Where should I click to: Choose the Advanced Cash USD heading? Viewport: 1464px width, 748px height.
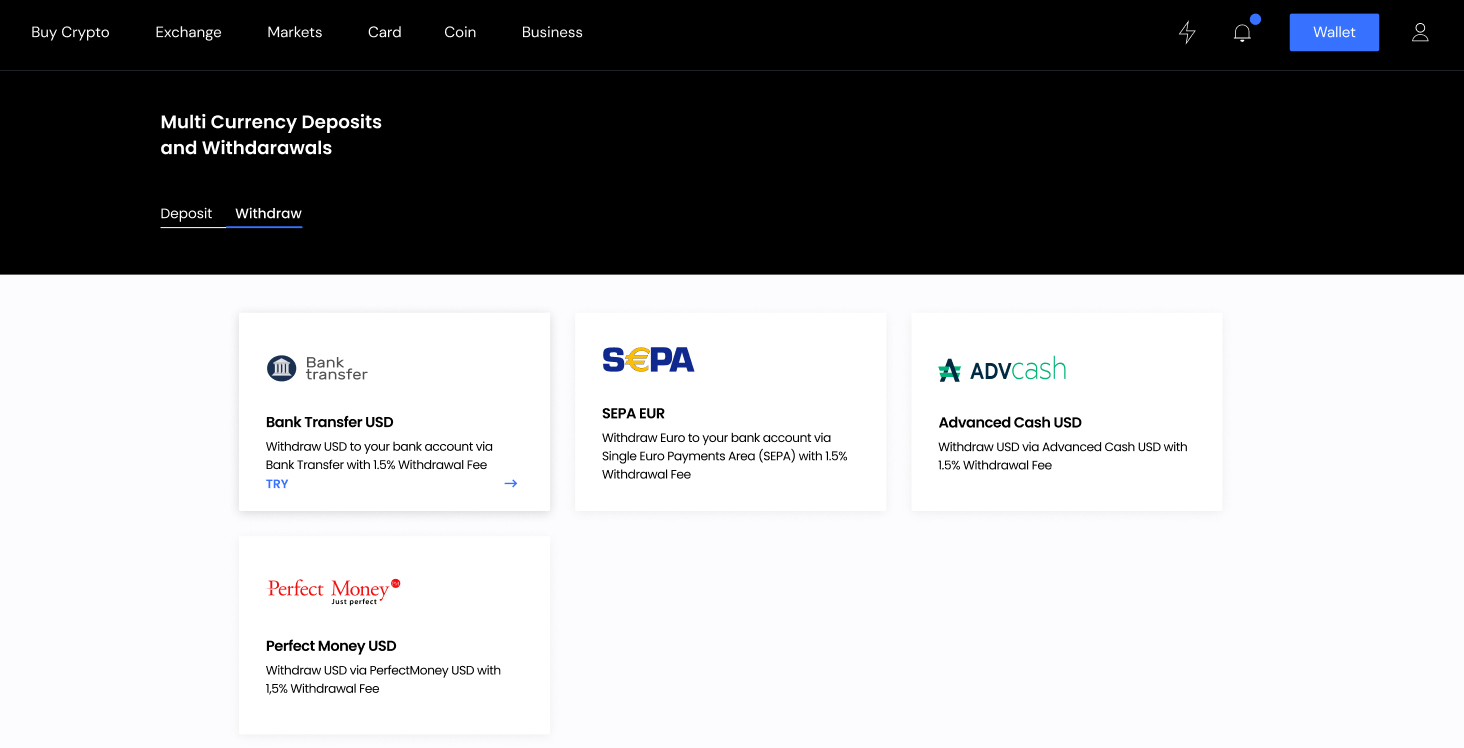click(x=1010, y=423)
